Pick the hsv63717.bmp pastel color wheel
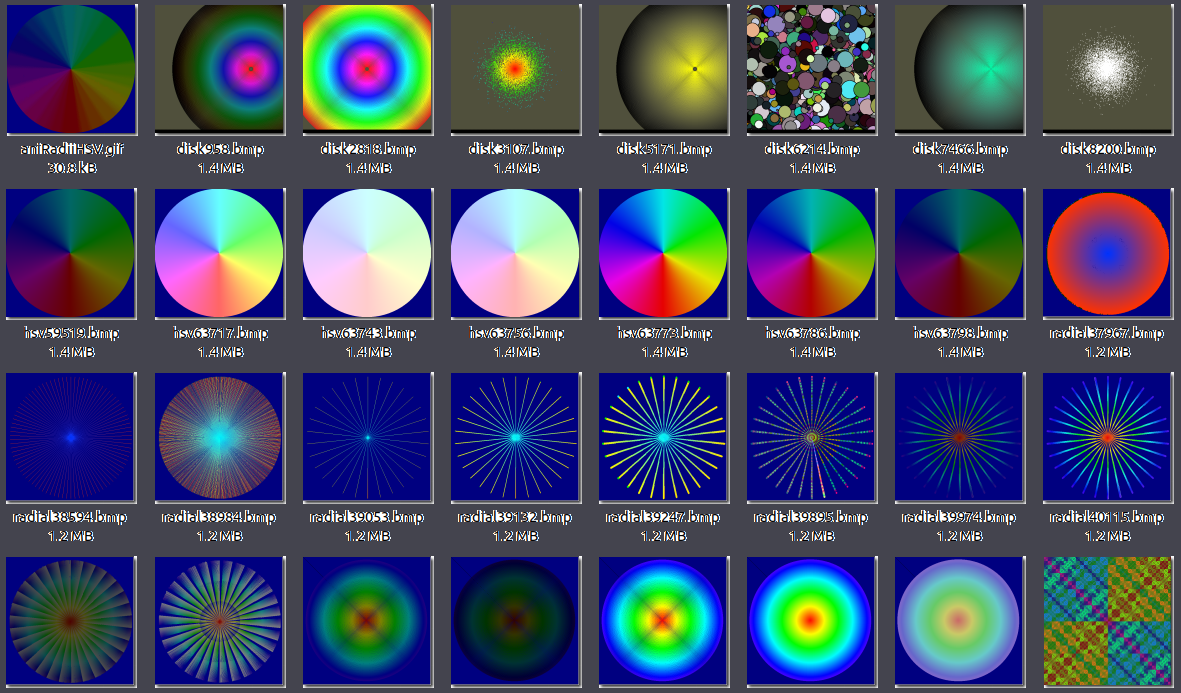This screenshot has height=693, width=1181. point(218,253)
